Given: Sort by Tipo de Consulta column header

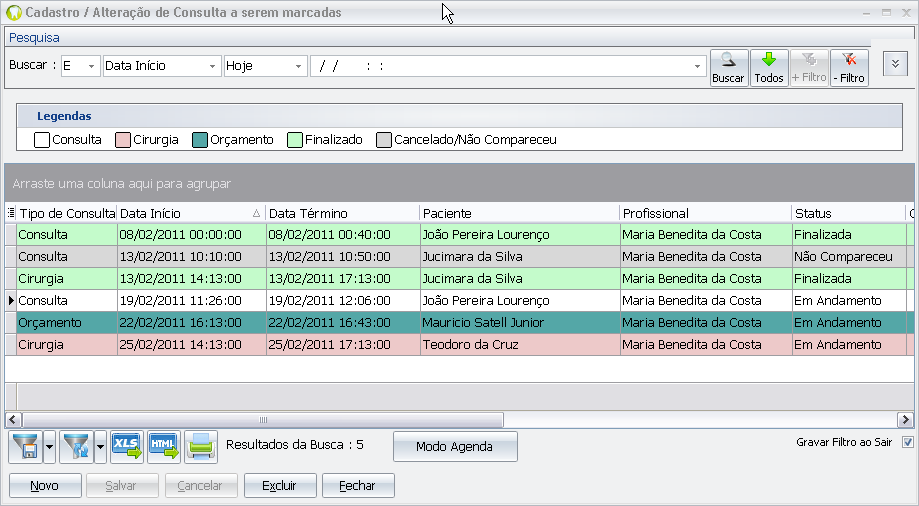Looking at the screenshot, I should coord(67,213).
